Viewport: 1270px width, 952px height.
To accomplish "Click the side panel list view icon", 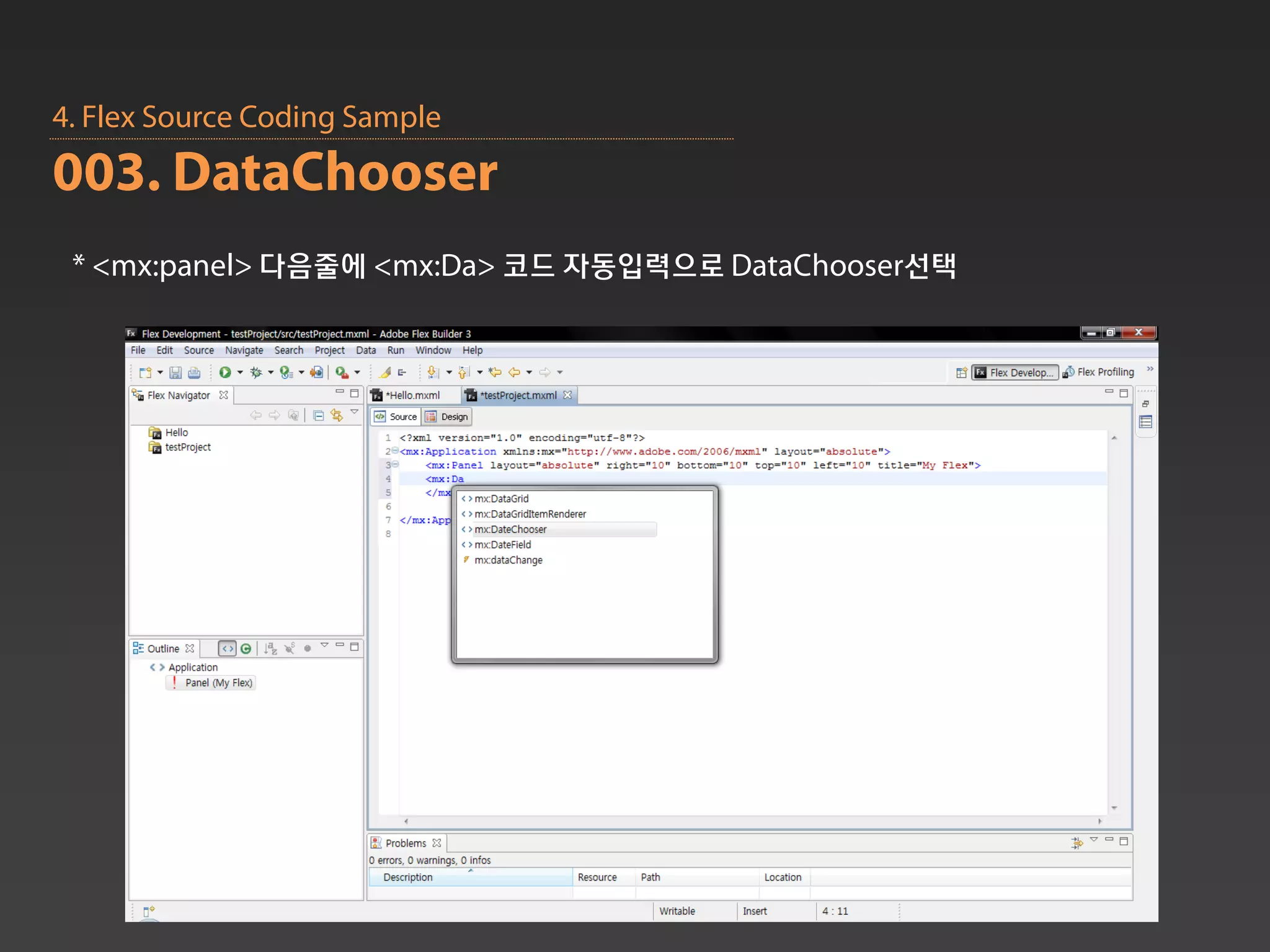I will [1145, 422].
